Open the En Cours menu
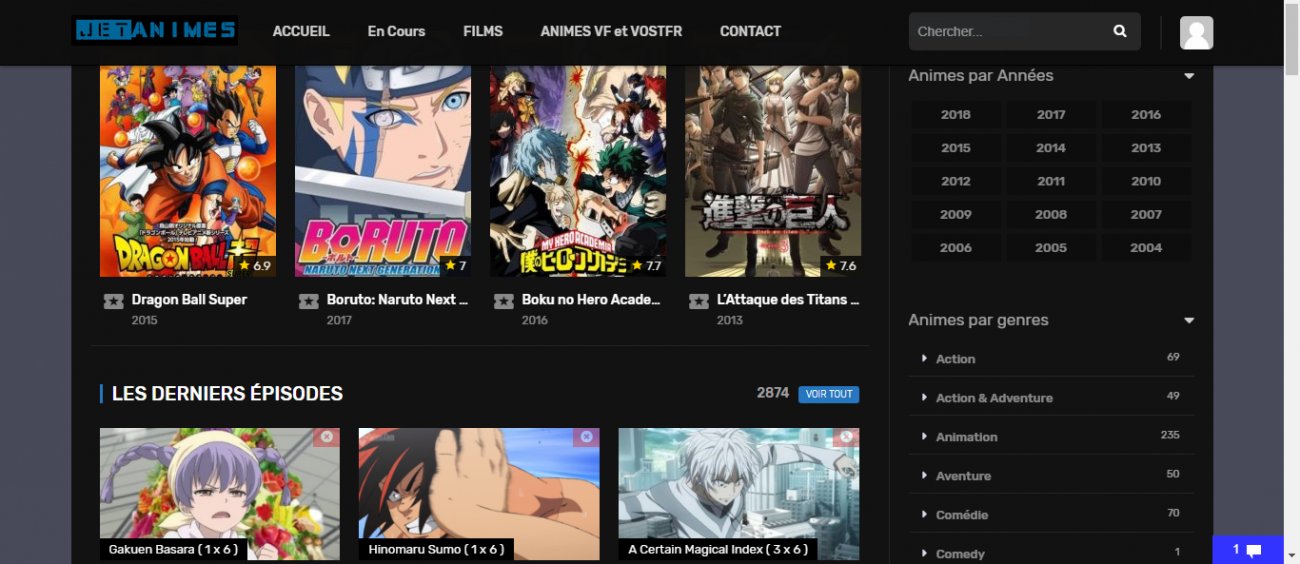 [396, 31]
